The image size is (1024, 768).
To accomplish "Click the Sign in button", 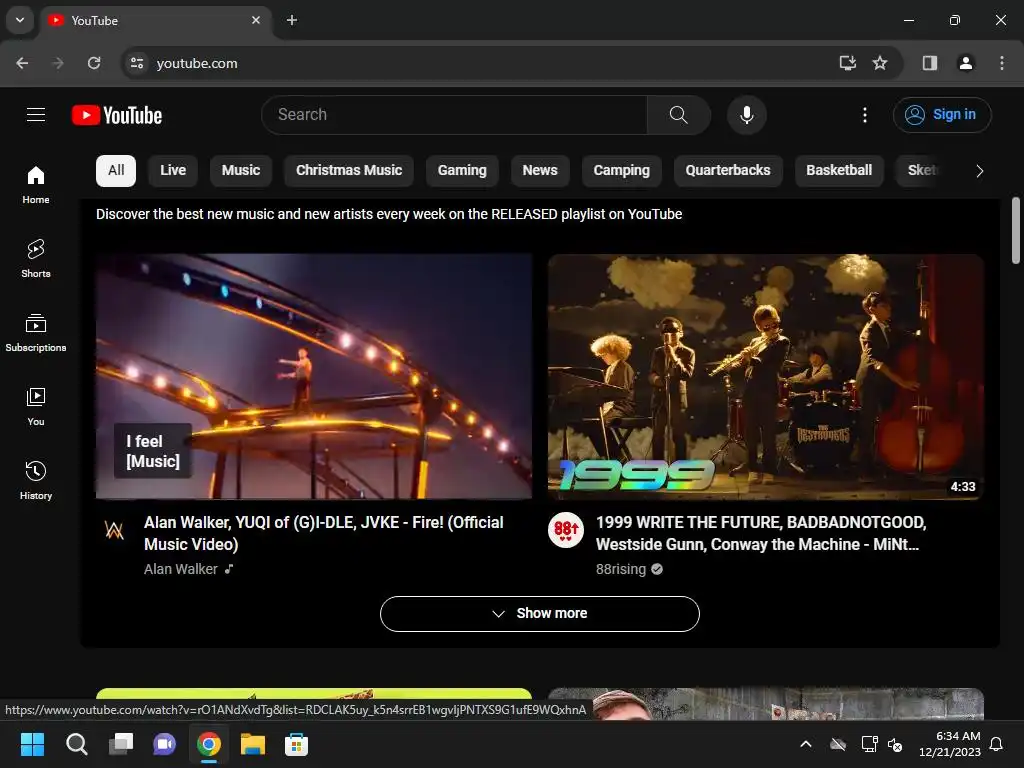I will (x=942, y=115).
